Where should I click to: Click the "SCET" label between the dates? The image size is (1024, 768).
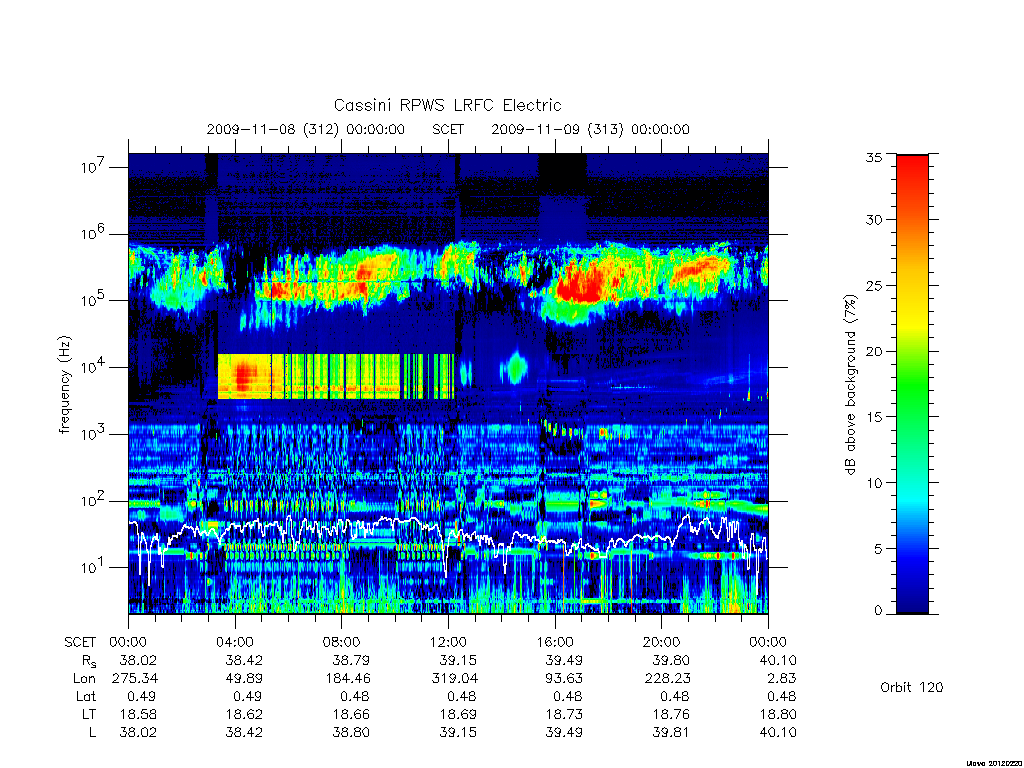click(x=448, y=129)
